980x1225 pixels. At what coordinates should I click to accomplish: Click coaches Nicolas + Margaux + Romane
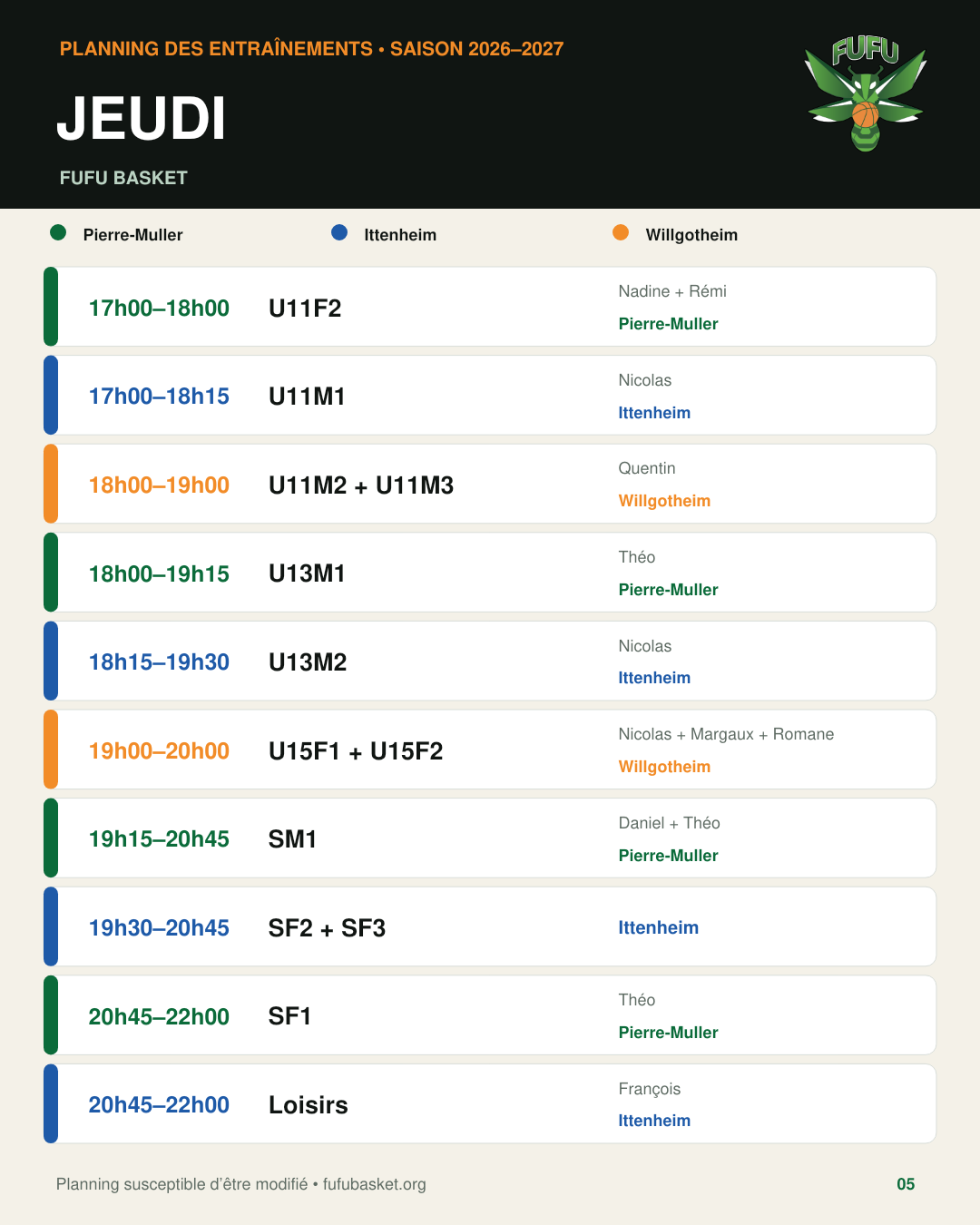point(726,734)
